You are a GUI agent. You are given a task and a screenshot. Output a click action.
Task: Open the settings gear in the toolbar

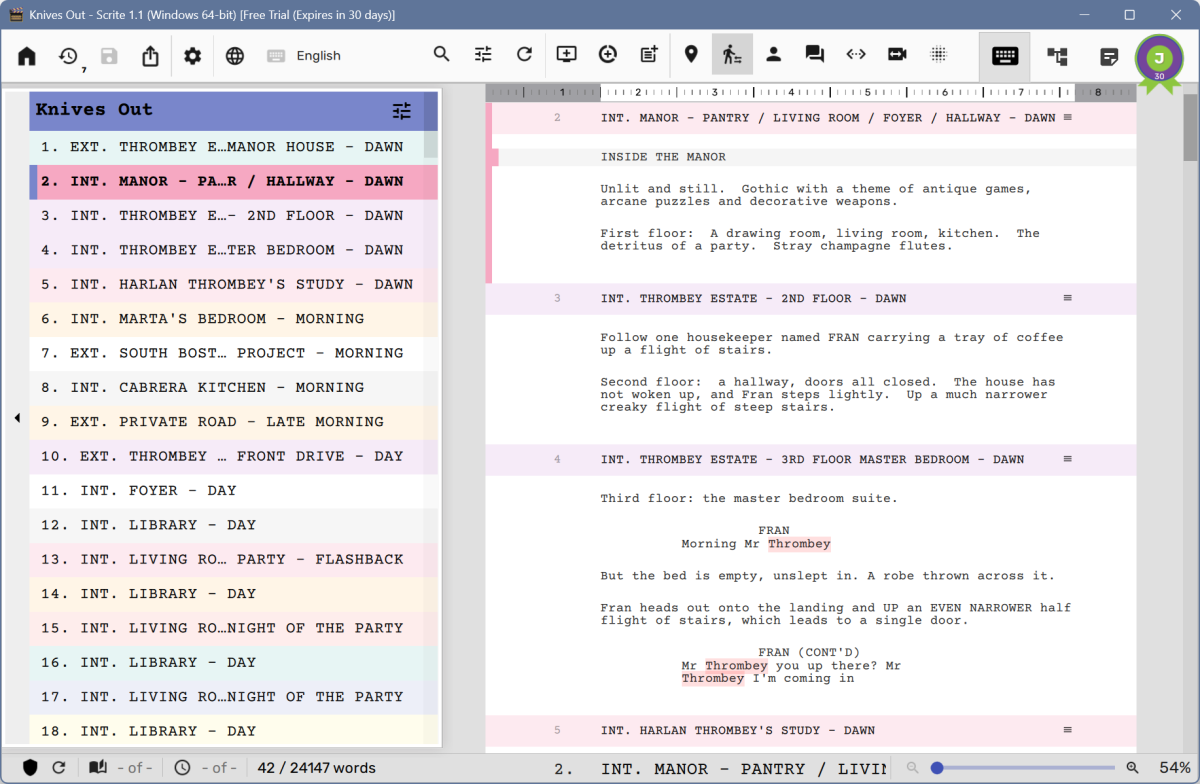192,56
